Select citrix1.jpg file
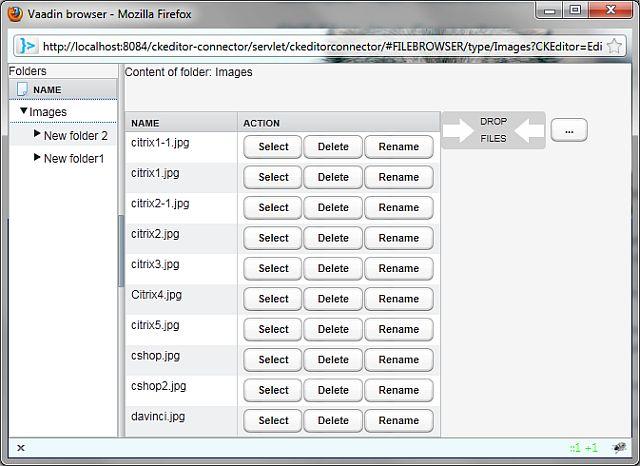 point(273,177)
